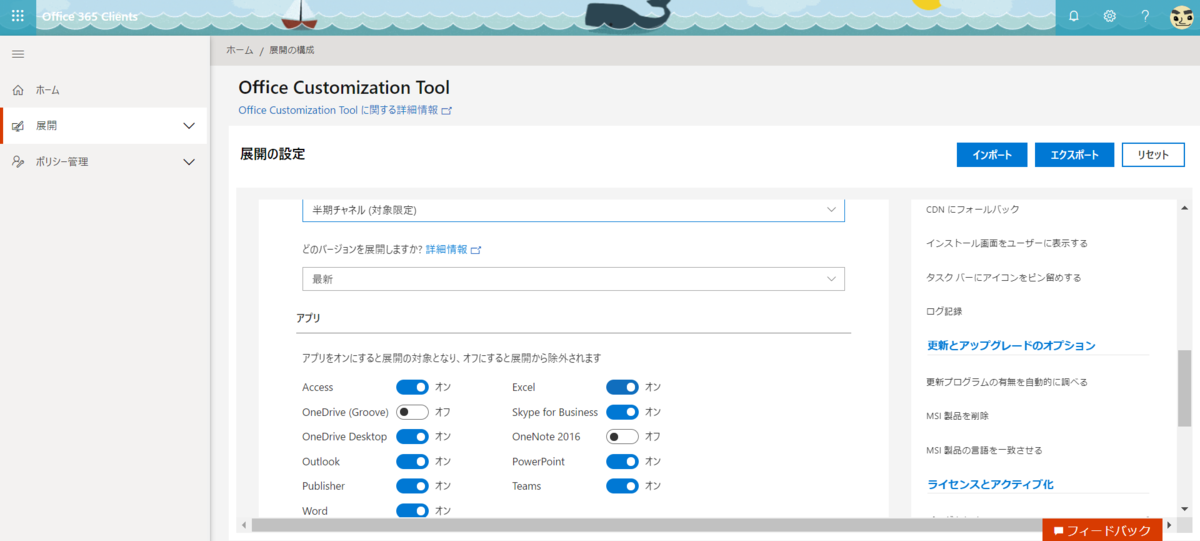Click external-link icon beside Office Customization Tool link
Image resolution: width=1200 pixels, height=541 pixels.
(x=447, y=111)
